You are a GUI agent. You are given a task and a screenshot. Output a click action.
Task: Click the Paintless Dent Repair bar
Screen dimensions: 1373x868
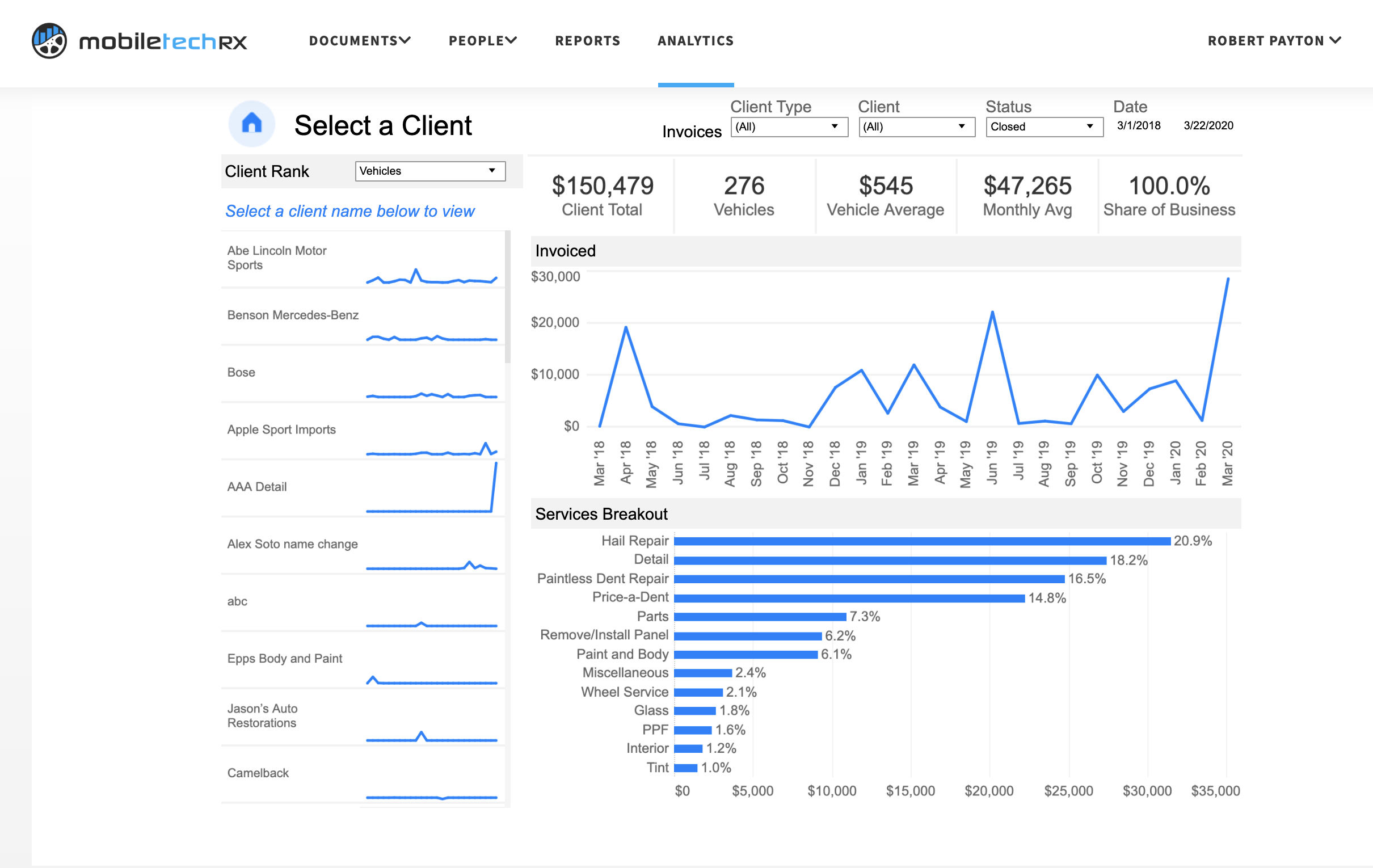[x=869, y=579]
